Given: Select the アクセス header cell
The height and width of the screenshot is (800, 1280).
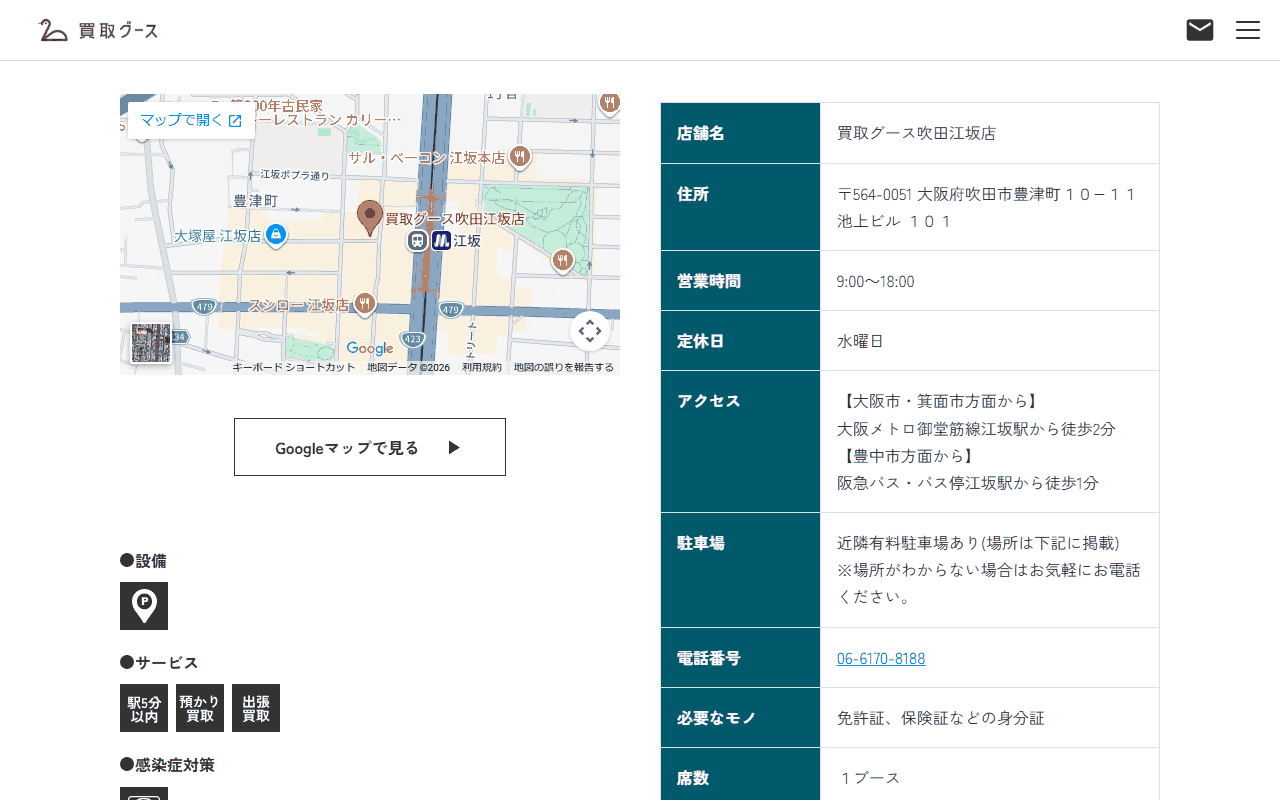Looking at the screenshot, I should (x=740, y=442).
